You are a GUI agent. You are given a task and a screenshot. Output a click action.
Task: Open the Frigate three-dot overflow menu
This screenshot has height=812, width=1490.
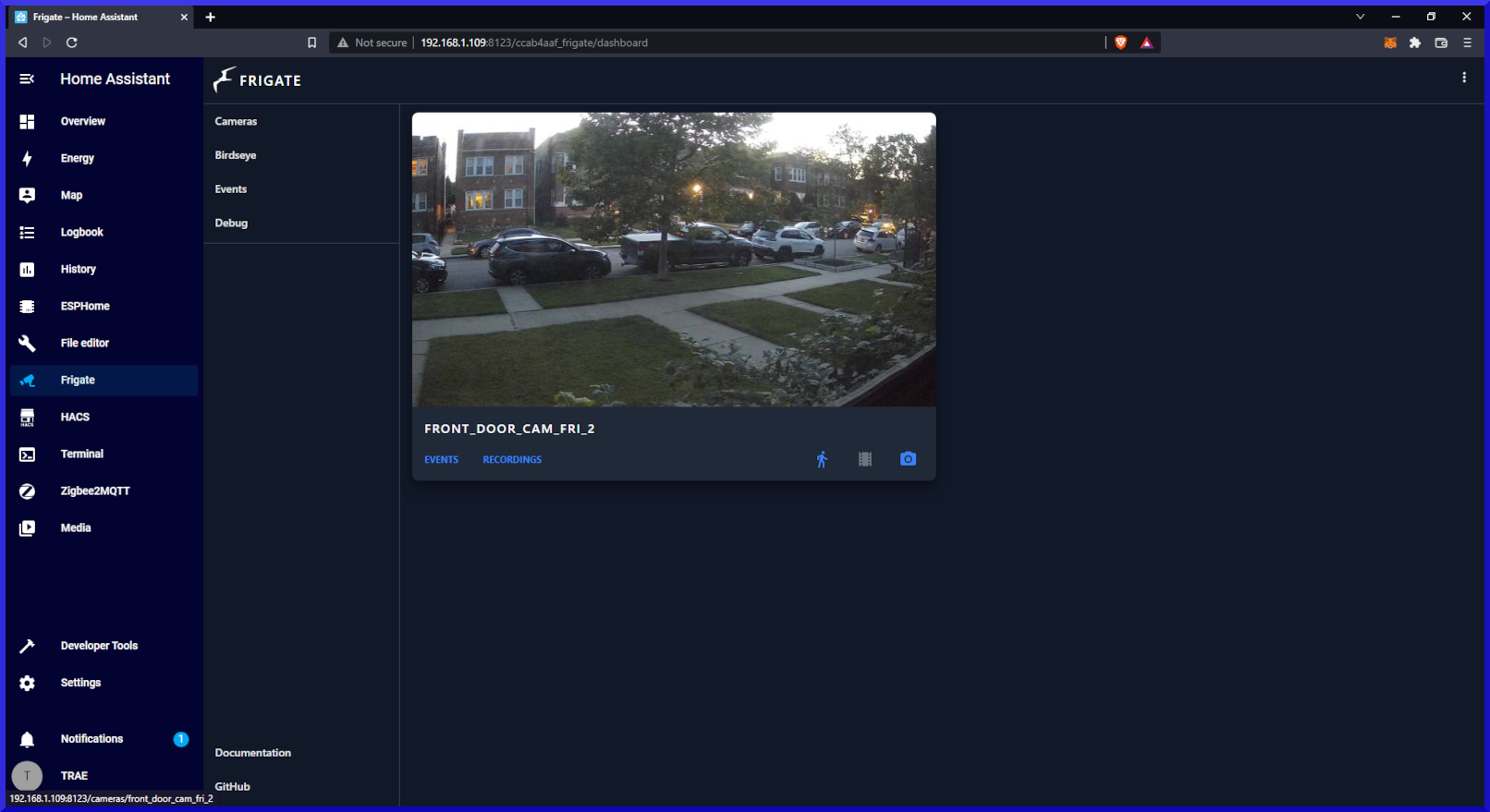point(1464,79)
